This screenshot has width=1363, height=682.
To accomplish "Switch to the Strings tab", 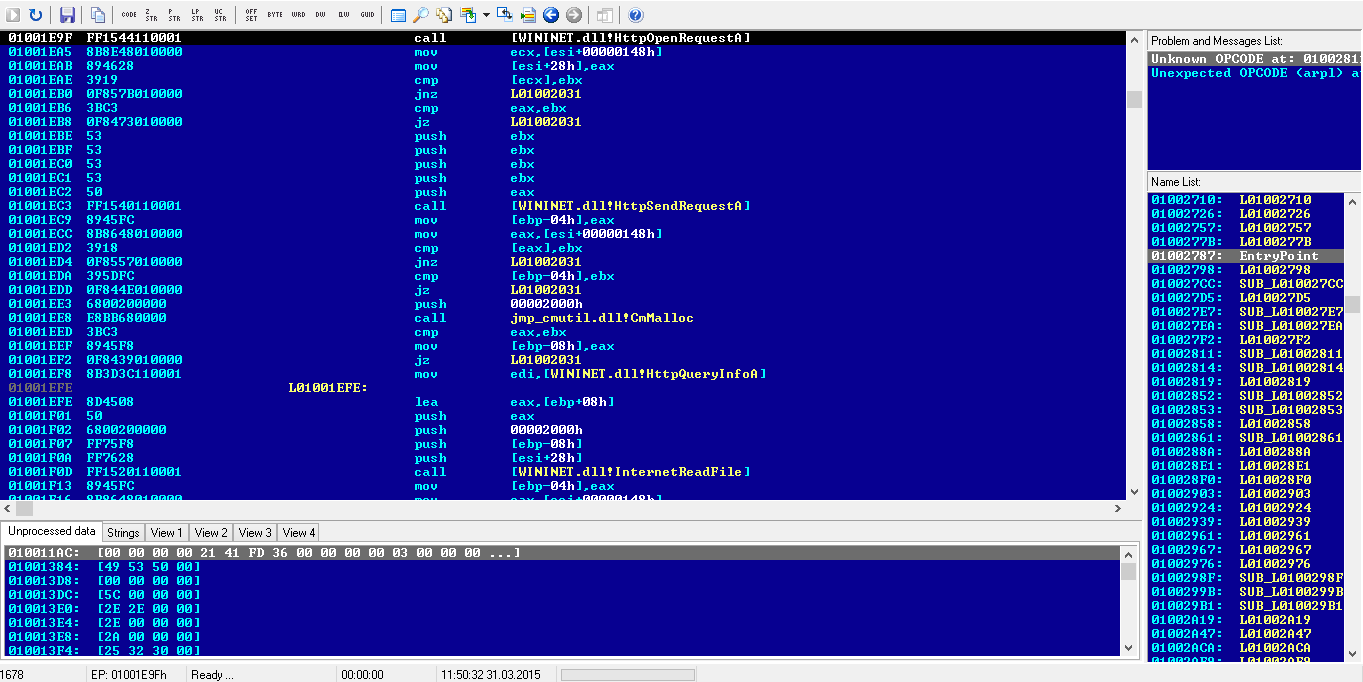I will point(123,533).
